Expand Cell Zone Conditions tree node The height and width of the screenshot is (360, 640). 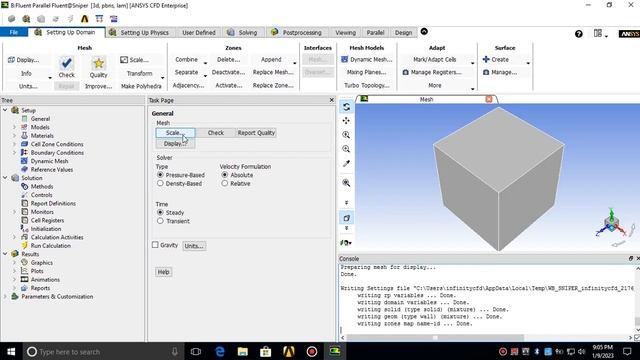tap(15, 144)
